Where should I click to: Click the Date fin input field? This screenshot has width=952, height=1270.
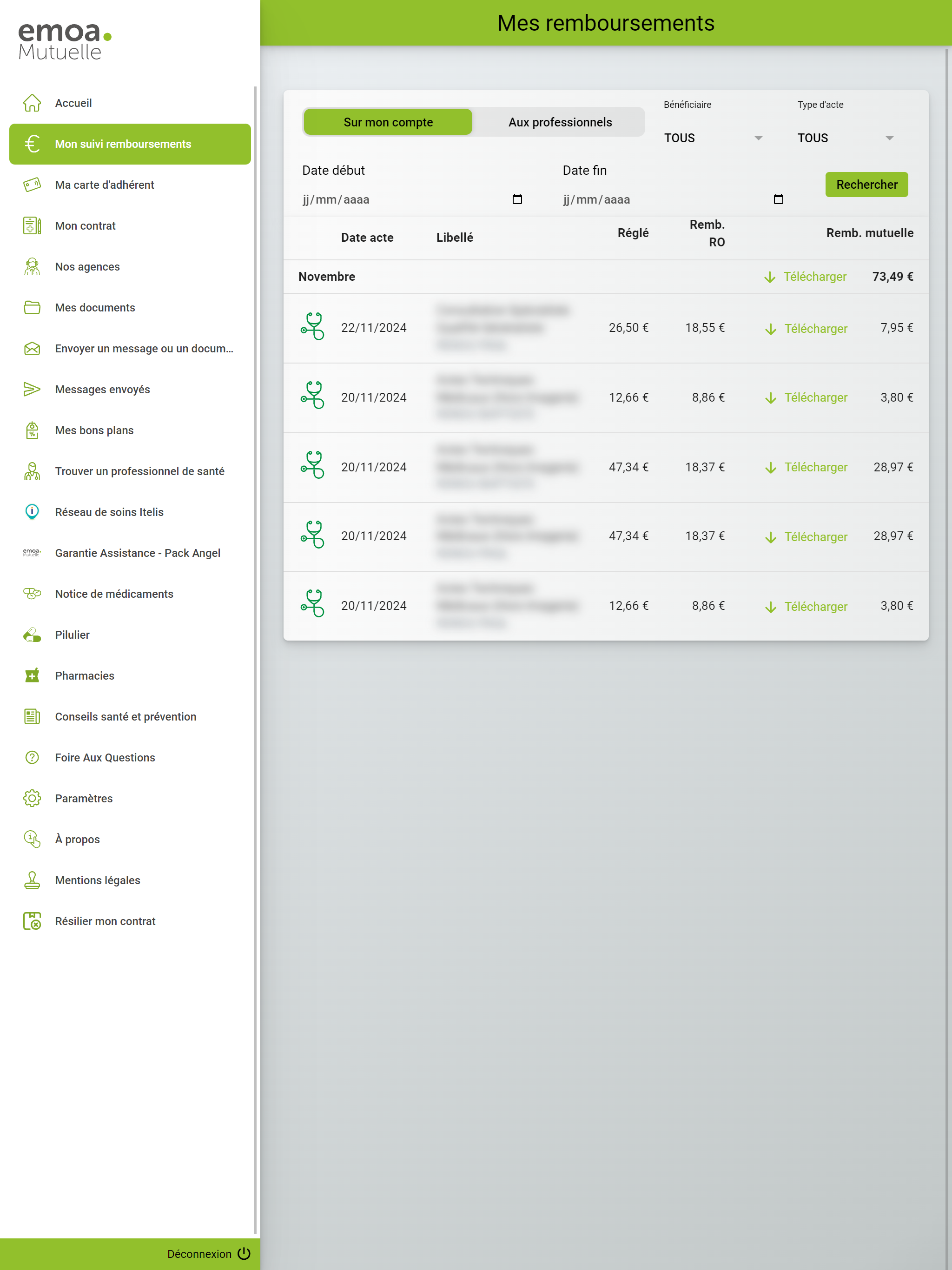pyautogui.click(x=674, y=199)
